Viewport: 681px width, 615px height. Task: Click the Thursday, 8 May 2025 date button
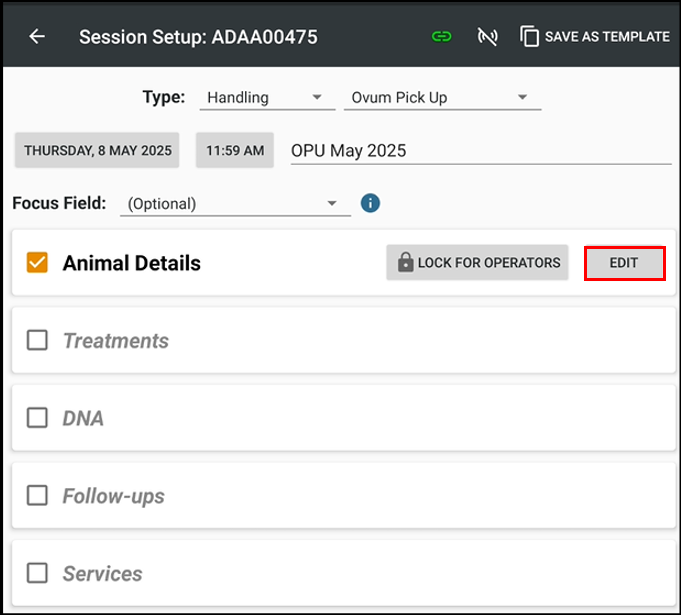click(97, 150)
